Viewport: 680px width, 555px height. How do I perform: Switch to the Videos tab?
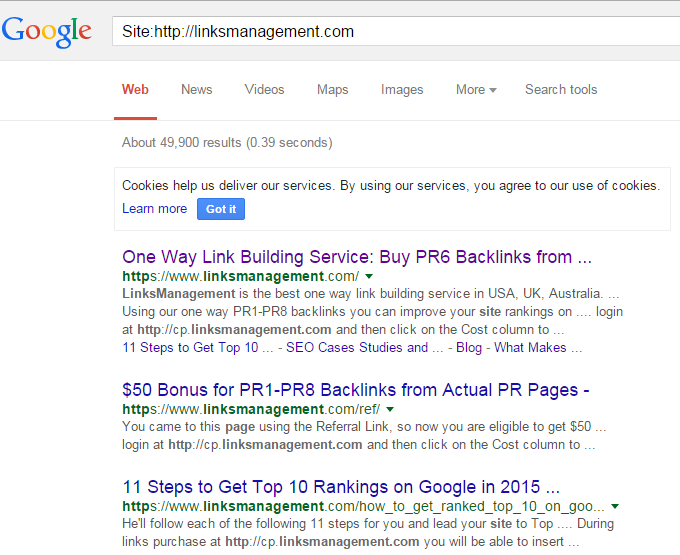coord(265,89)
